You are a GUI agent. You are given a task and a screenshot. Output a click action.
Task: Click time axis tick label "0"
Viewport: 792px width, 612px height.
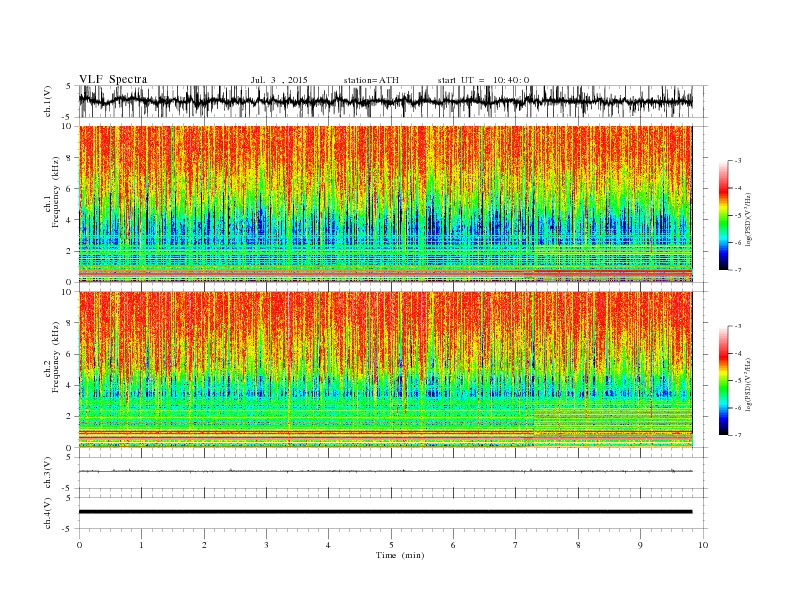coord(79,545)
